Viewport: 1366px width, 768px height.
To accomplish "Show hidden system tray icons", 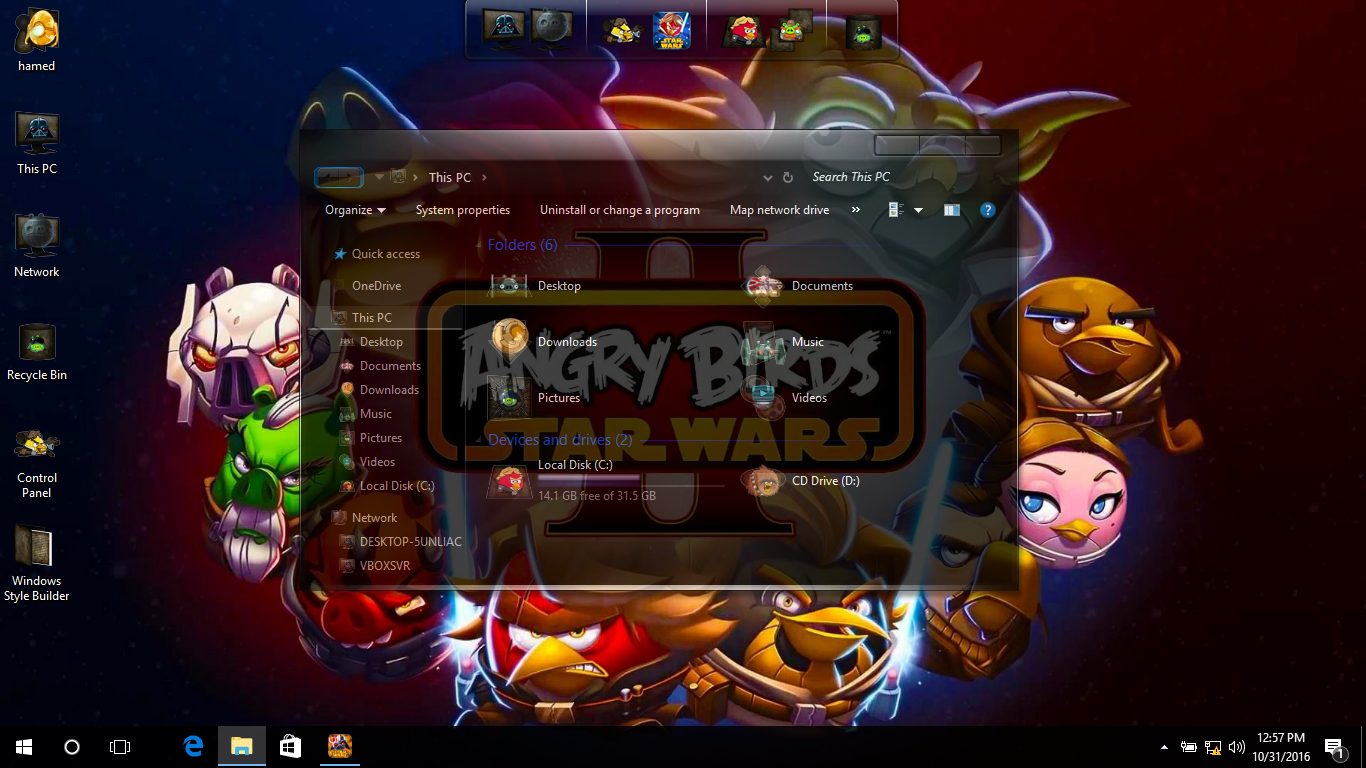I will point(1164,747).
